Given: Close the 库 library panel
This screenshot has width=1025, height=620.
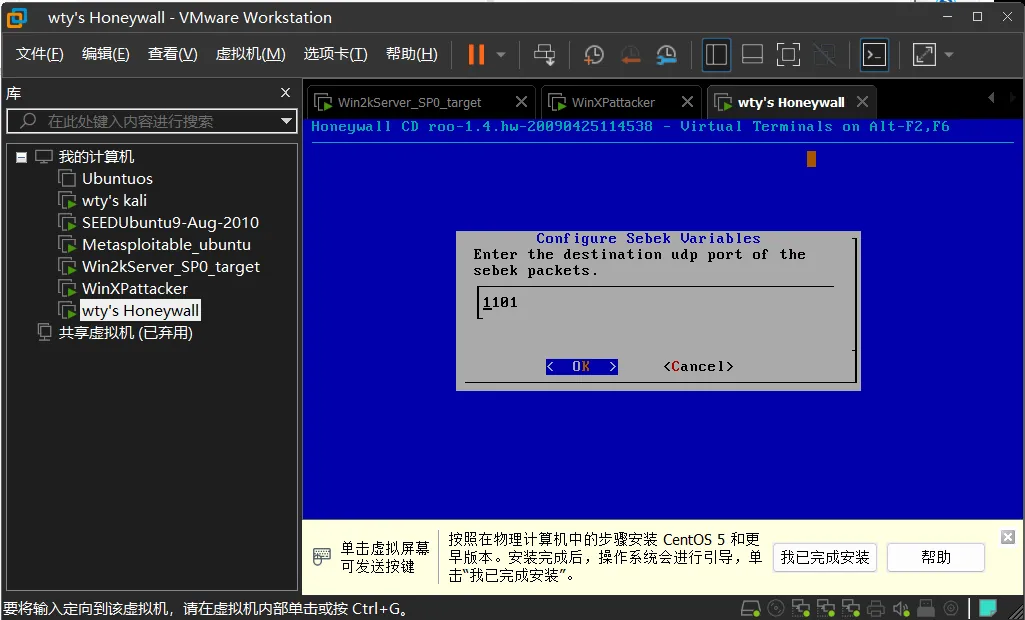Looking at the screenshot, I should coord(285,93).
